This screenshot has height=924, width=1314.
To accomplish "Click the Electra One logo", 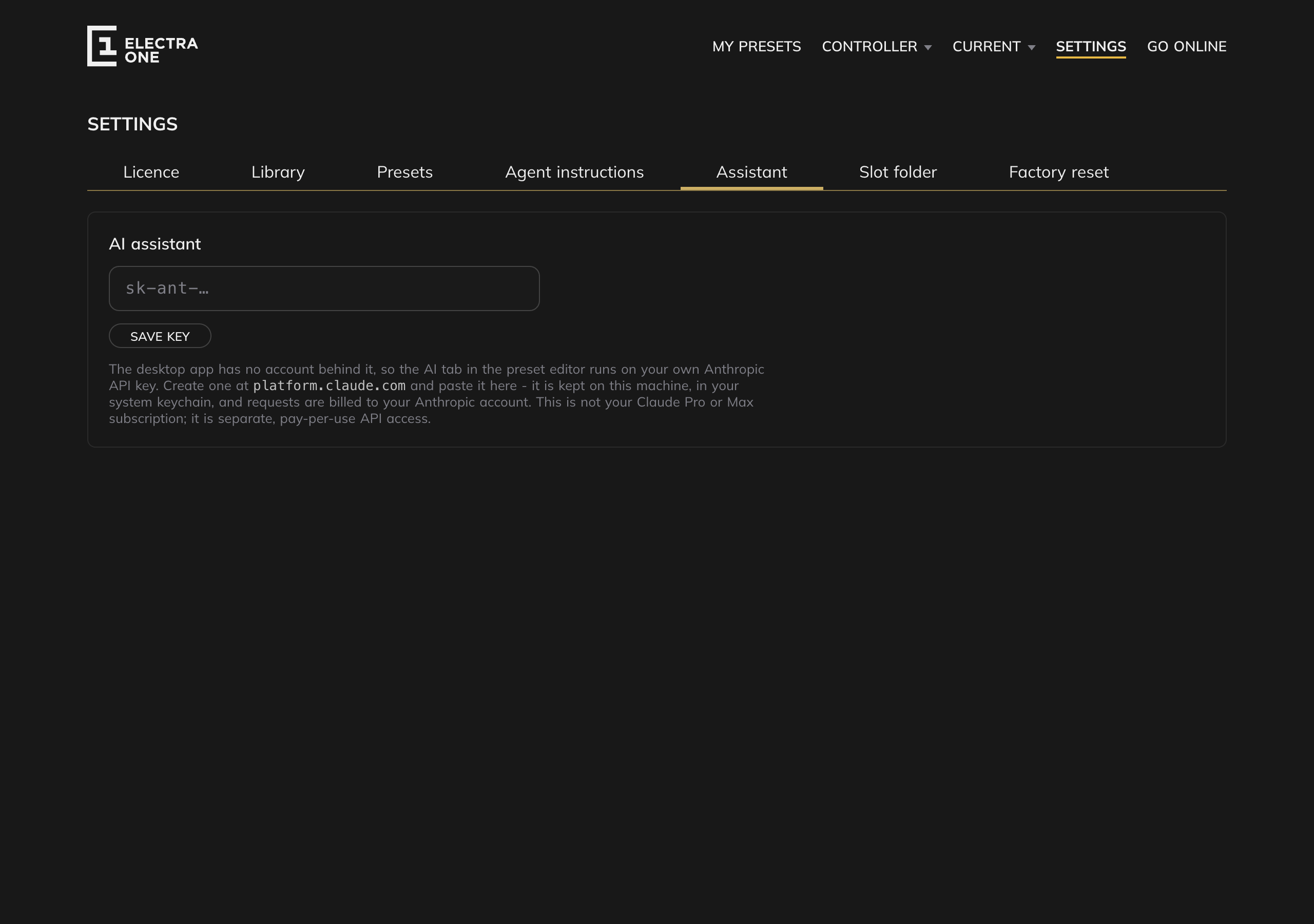I will pyautogui.click(x=143, y=46).
